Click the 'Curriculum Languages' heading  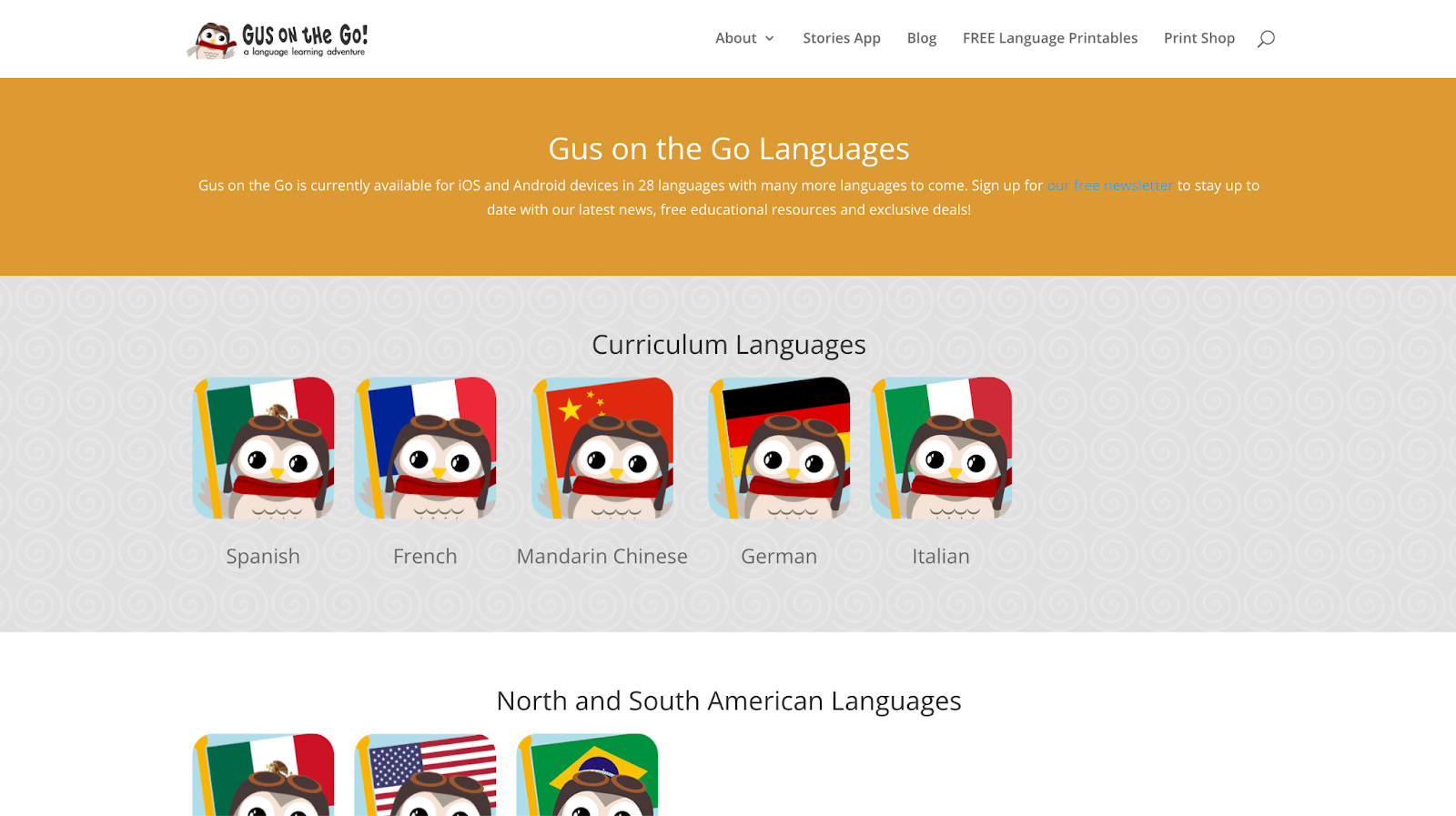tap(729, 345)
